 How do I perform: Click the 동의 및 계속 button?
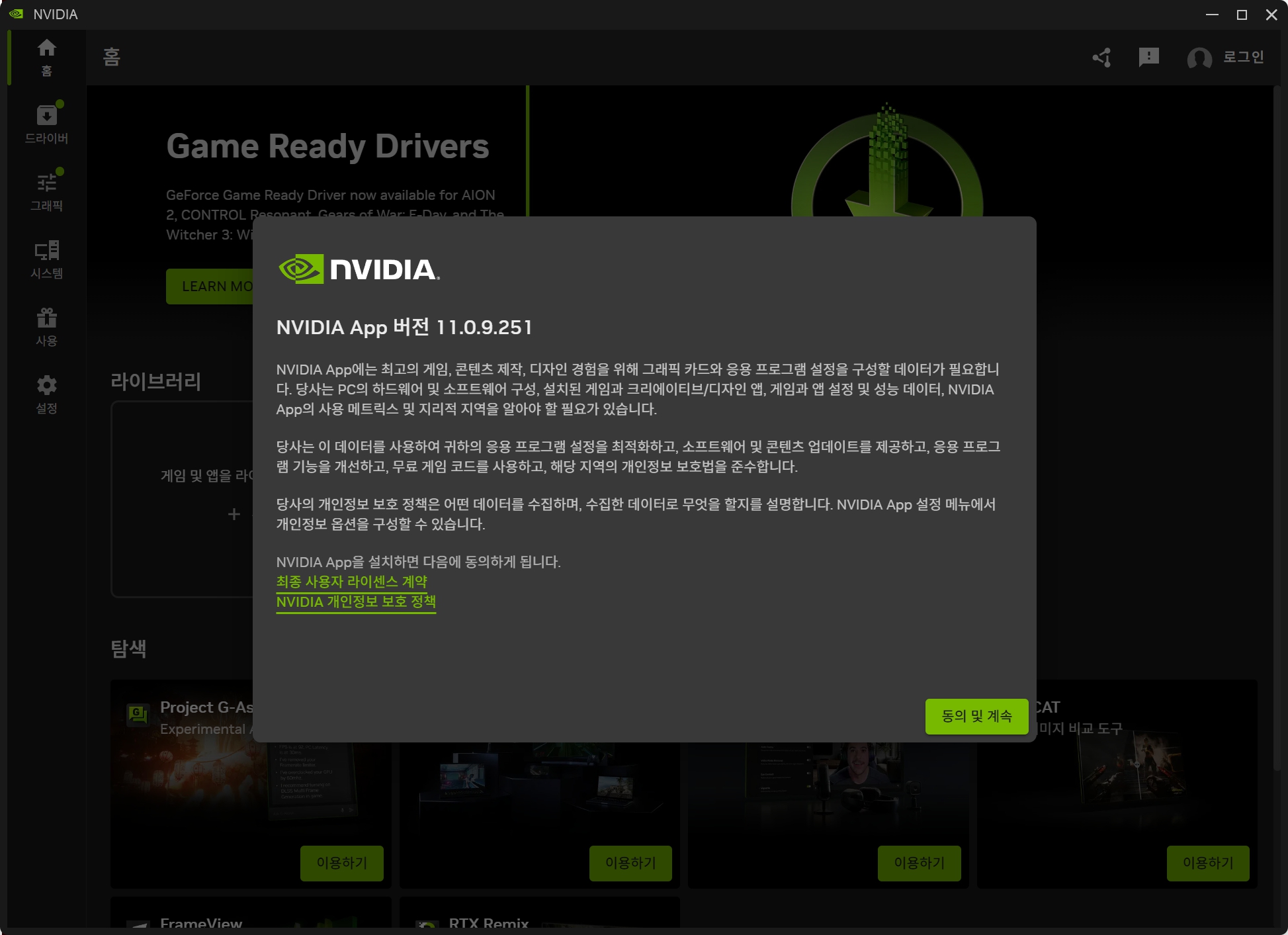976,716
